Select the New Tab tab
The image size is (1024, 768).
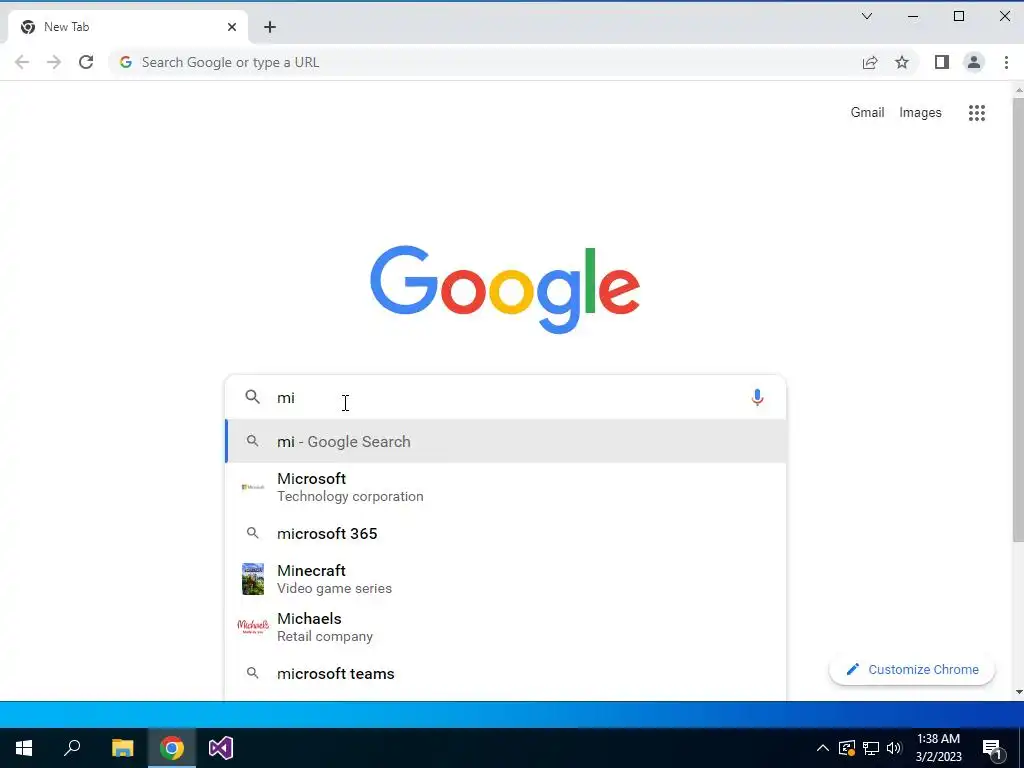pyautogui.click(x=127, y=27)
